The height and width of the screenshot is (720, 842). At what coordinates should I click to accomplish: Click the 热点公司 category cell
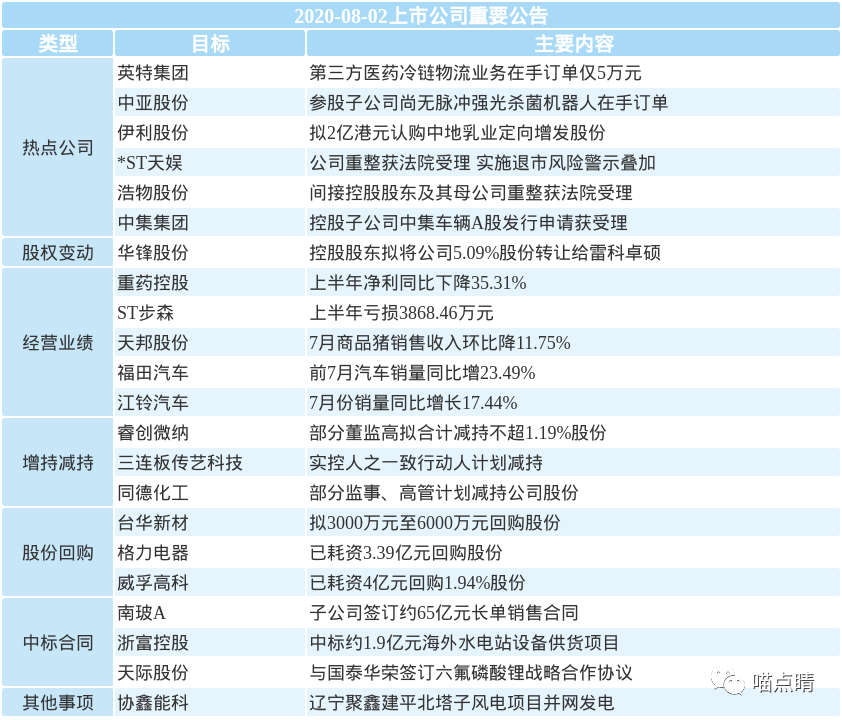pos(57,147)
